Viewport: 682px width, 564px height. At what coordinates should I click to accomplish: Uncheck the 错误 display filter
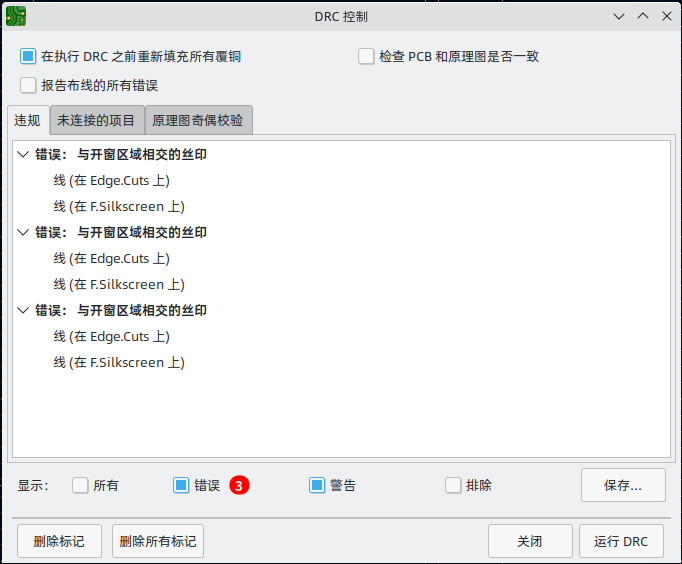(x=181, y=485)
